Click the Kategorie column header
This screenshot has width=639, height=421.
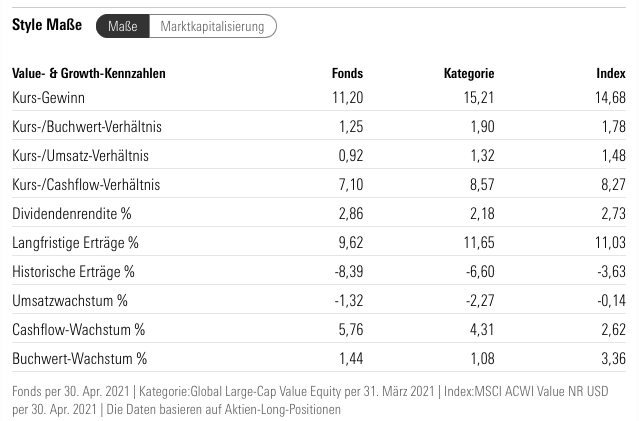469,73
